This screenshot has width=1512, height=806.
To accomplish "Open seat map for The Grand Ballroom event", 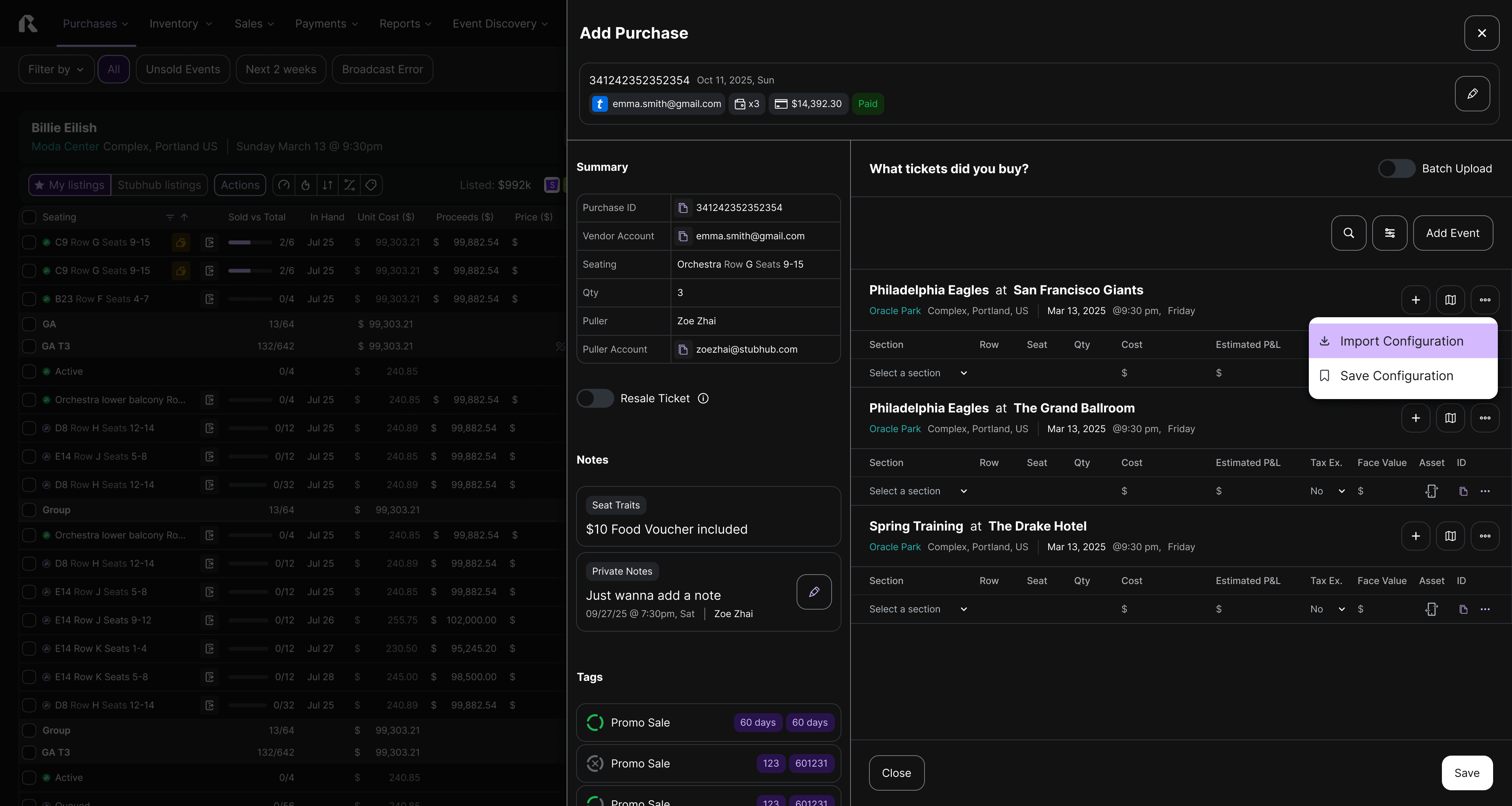I will [x=1450, y=418].
